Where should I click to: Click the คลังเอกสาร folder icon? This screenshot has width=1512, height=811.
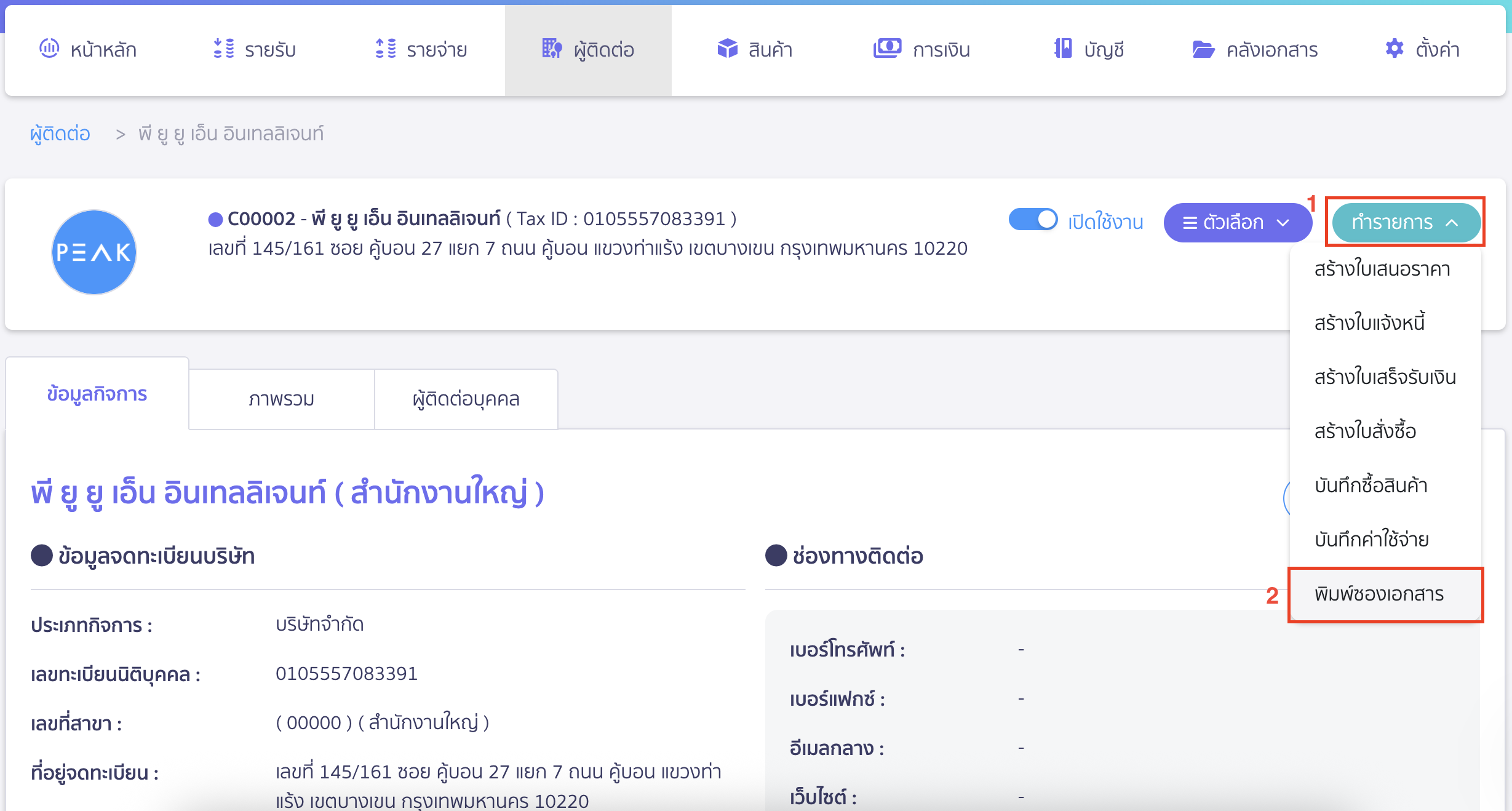click(1203, 49)
